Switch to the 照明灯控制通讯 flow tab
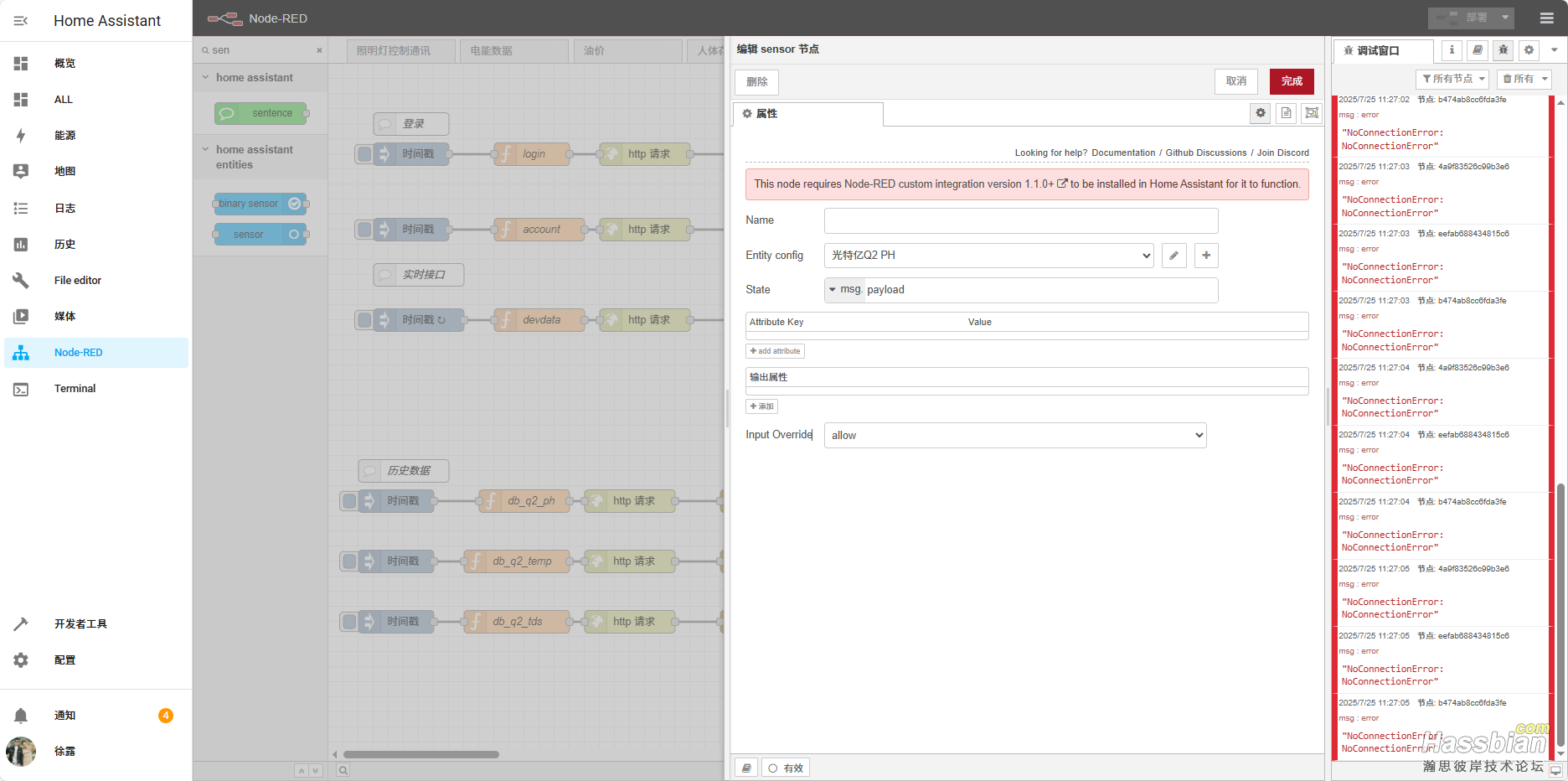Viewport: 1568px width, 781px height. (x=401, y=51)
